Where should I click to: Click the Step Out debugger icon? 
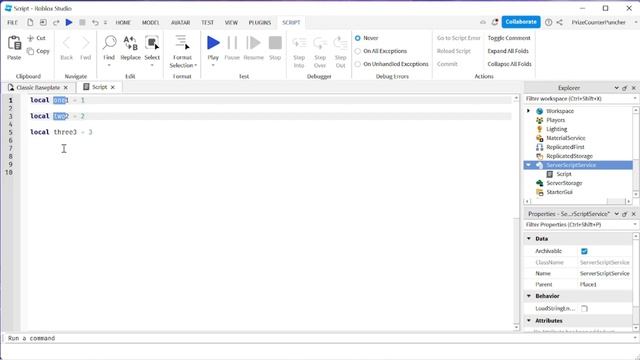pyautogui.click(x=340, y=43)
